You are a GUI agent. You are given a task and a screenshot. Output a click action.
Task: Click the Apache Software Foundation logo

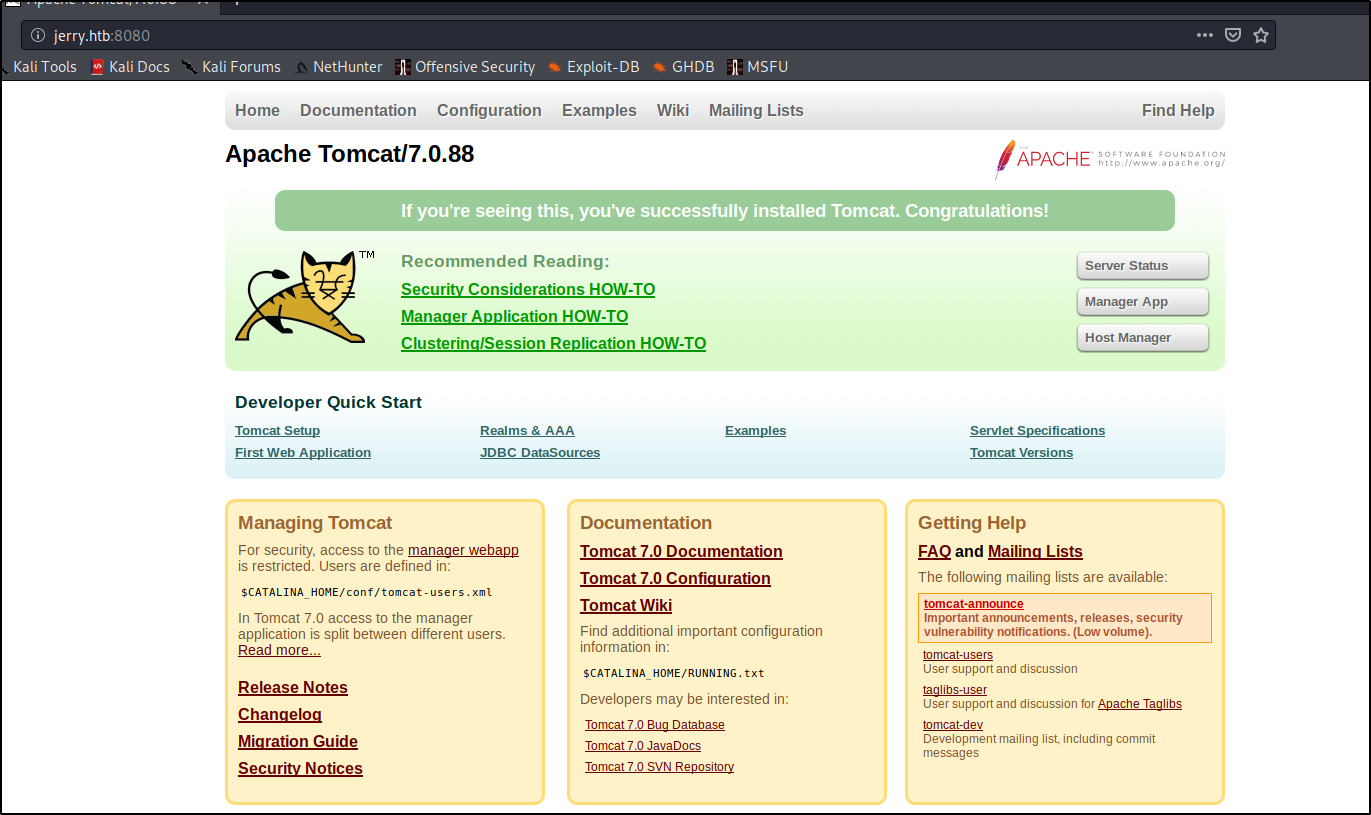pyautogui.click(x=1110, y=158)
